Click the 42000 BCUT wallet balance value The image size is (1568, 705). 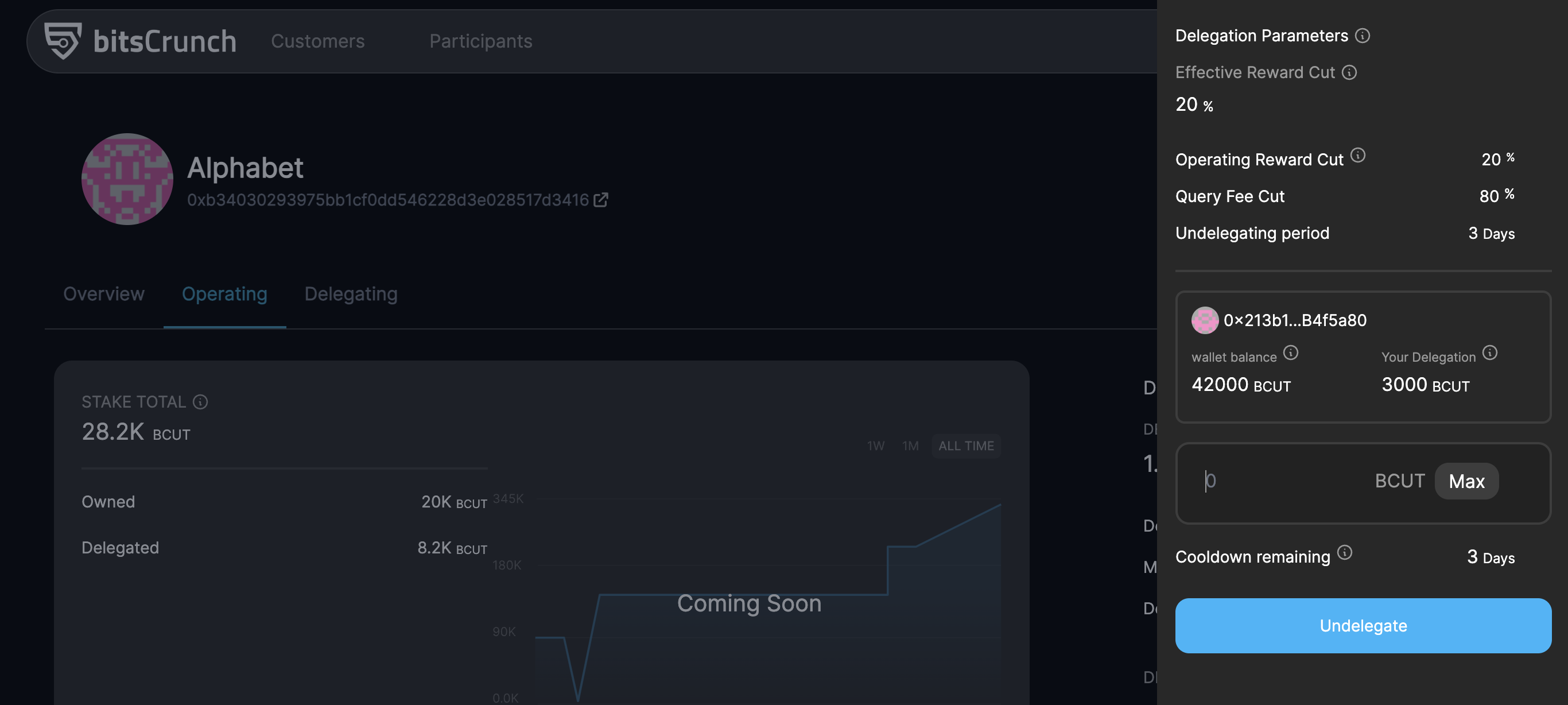point(1241,385)
